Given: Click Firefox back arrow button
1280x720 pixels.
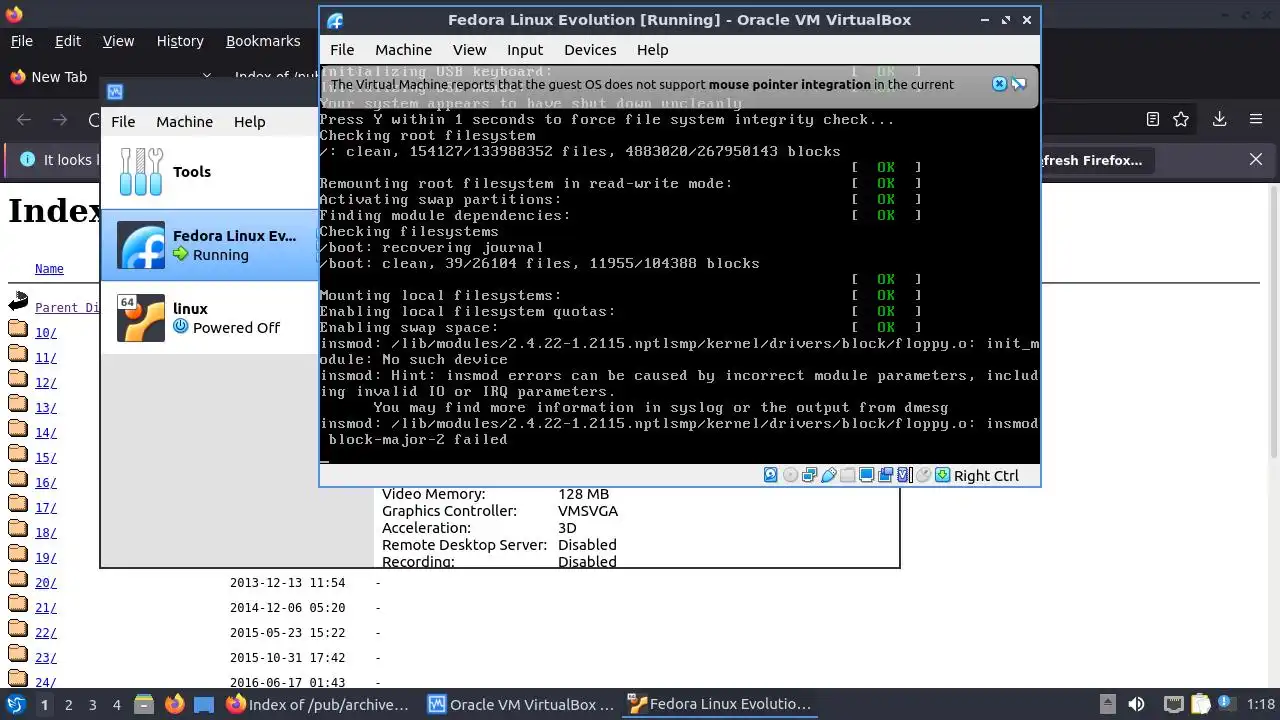Looking at the screenshot, I should [x=24, y=120].
